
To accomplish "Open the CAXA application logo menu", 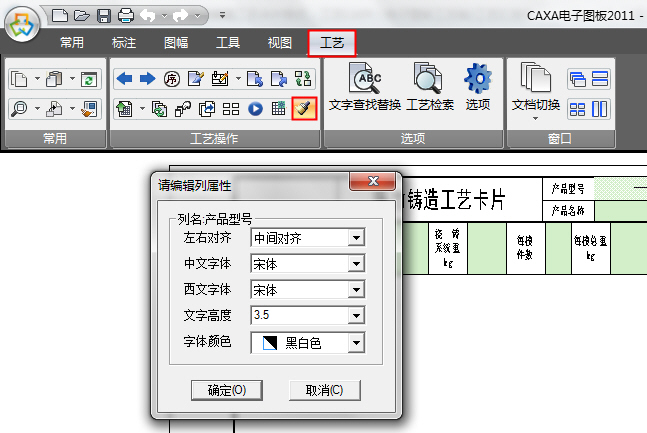I will tap(22, 24).
